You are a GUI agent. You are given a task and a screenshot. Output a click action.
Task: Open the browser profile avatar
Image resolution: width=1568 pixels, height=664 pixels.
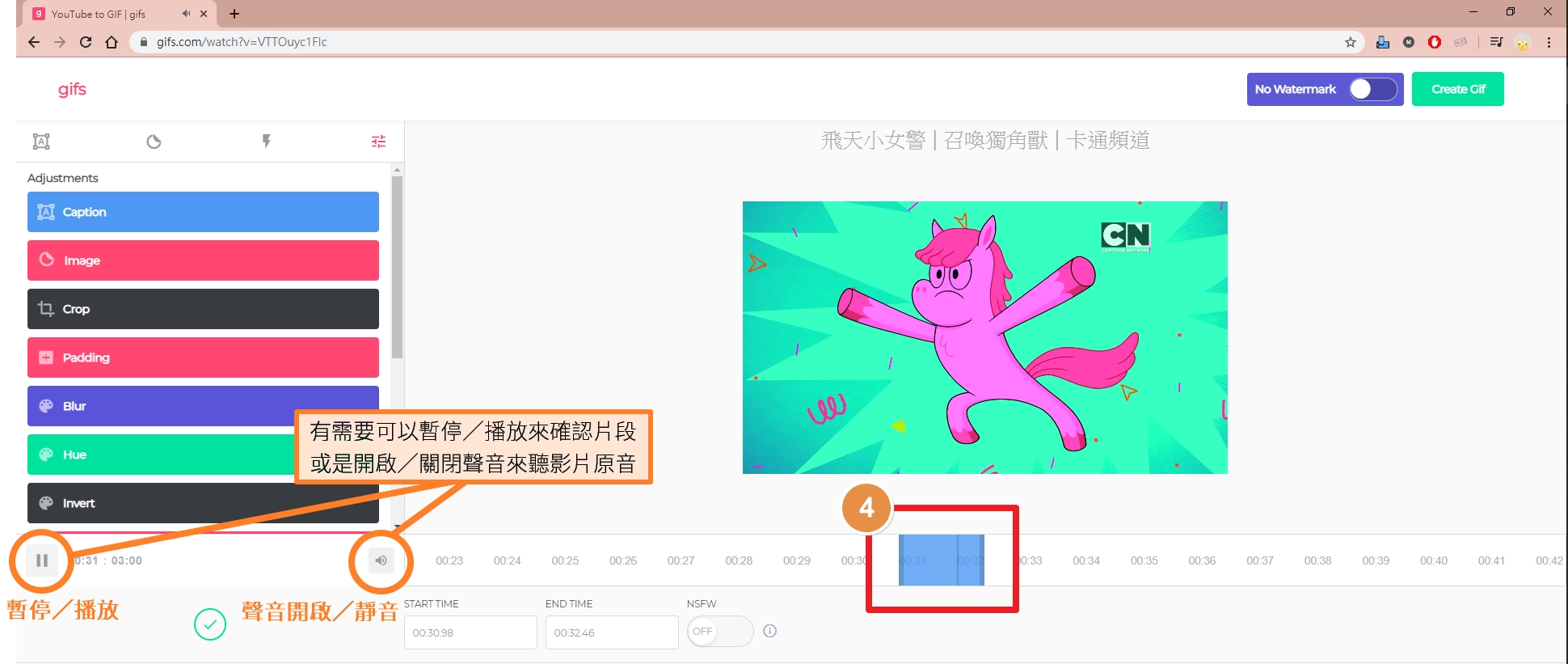point(1523,43)
